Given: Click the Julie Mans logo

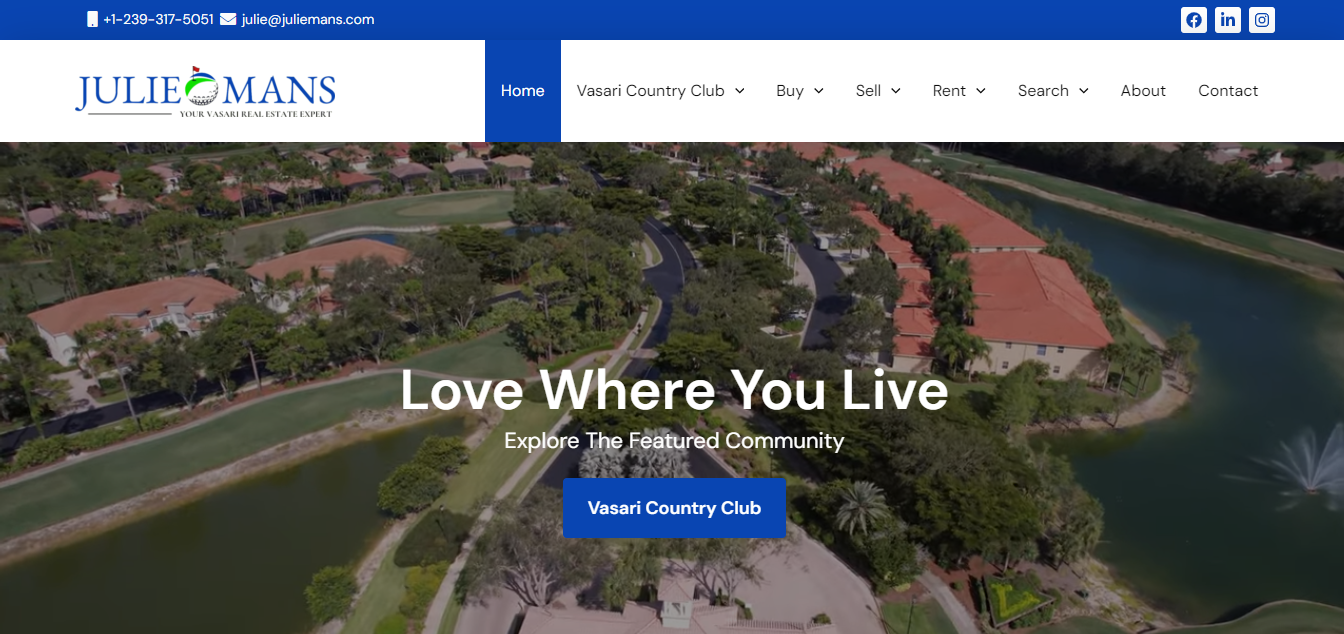Looking at the screenshot, I should click(x=205, y=92).
